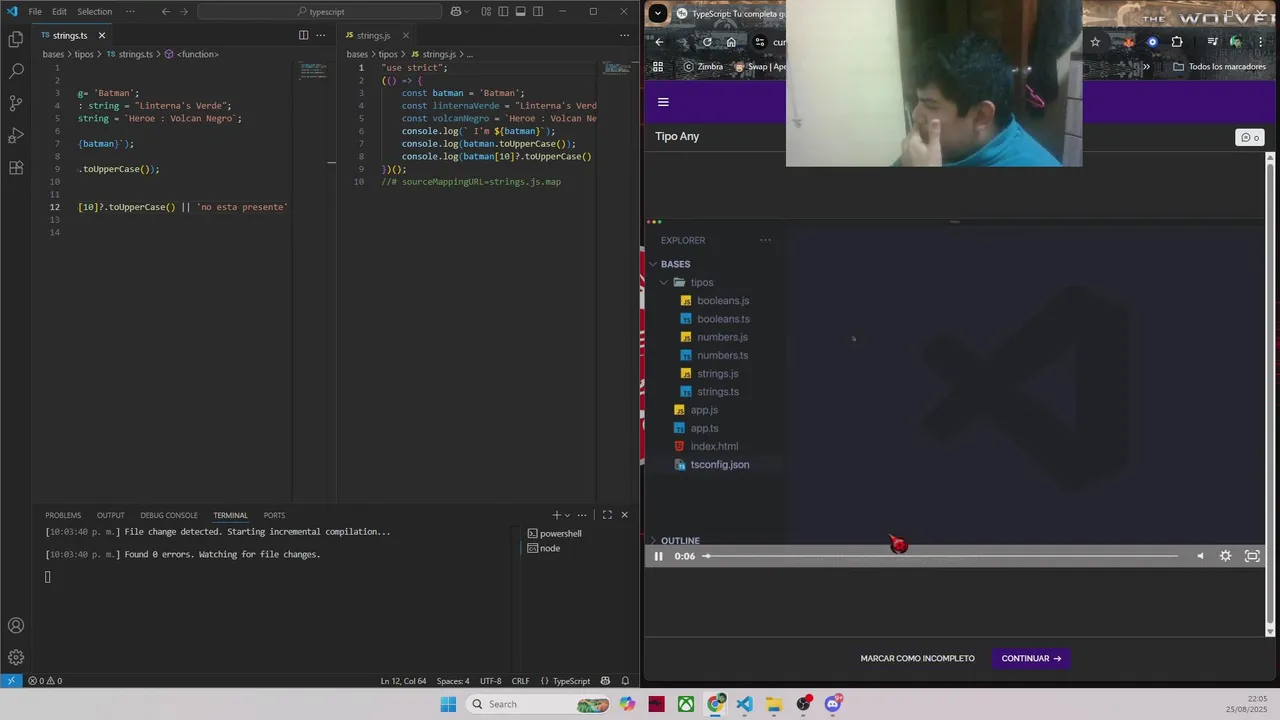Image resolution: width=1280 pixels, height=720 pixels.
Task: Open the Manage gear in VS Code
Action: pos(16,658)
